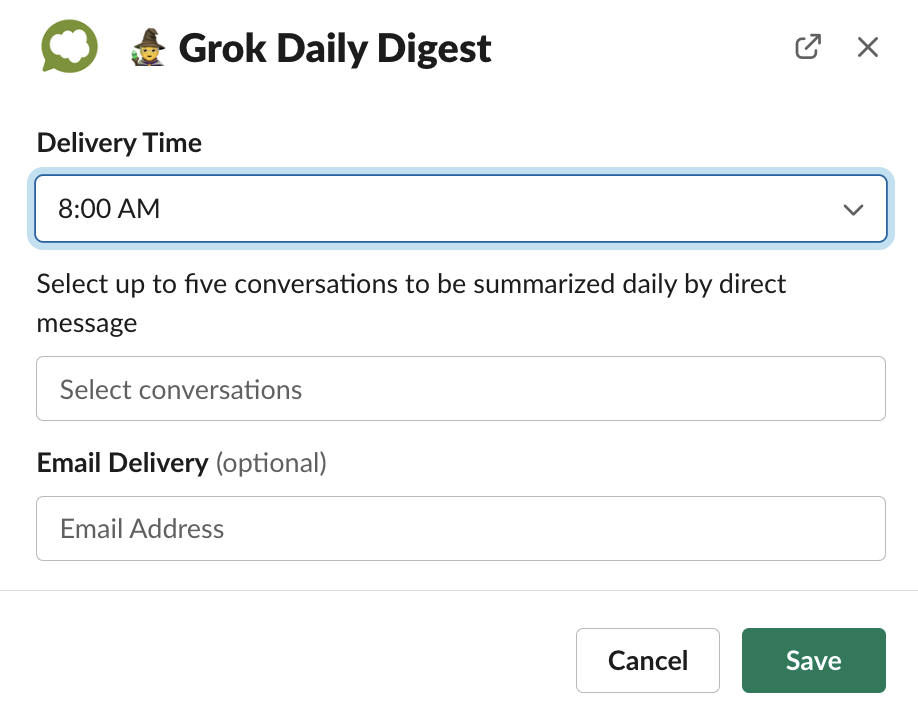Click inside the Email Delivery text box
The height and width of the screenshot is (720, 918).
click(x=460, y=528)
